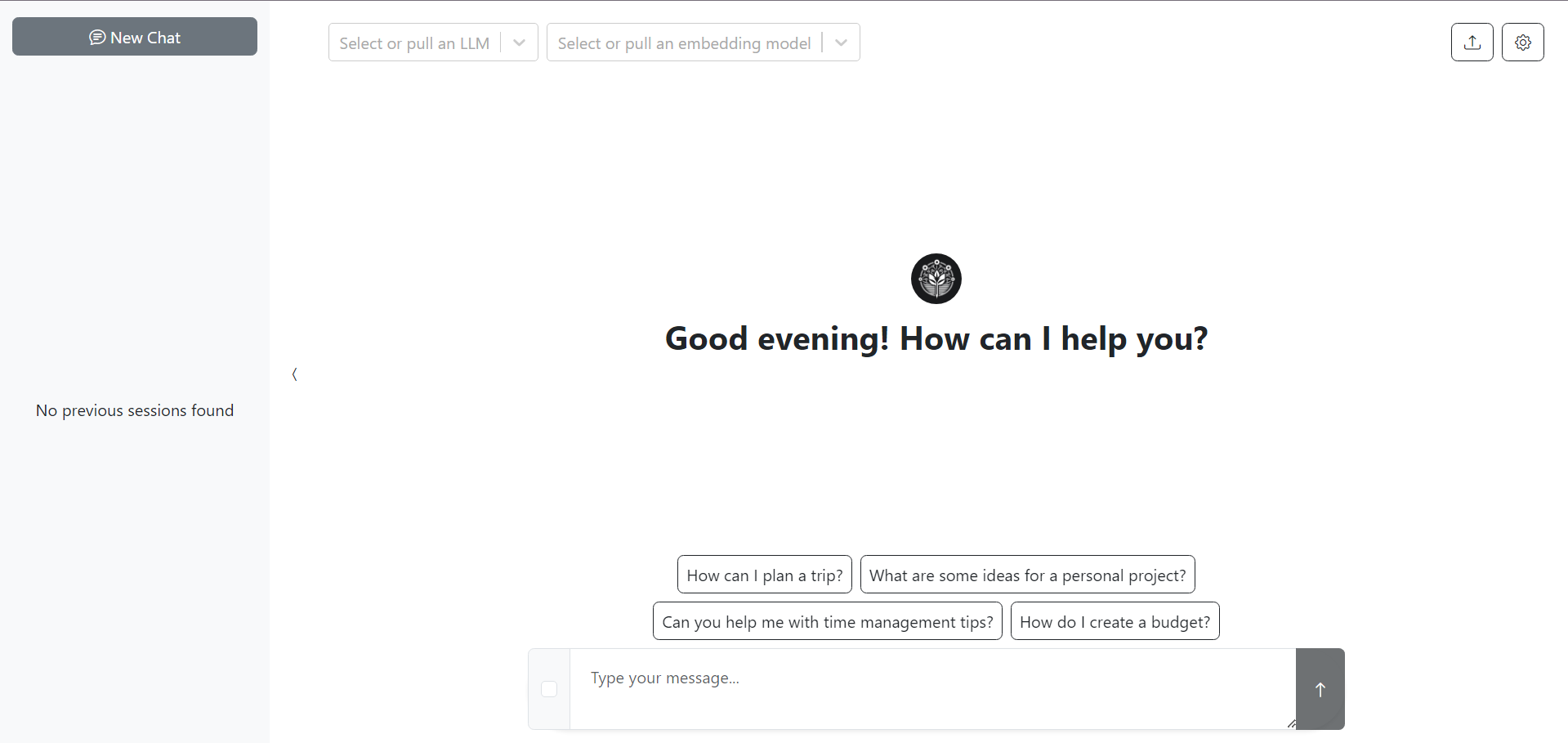Open the "Select or pull an LLM" dropdown

tap(414, 43)
